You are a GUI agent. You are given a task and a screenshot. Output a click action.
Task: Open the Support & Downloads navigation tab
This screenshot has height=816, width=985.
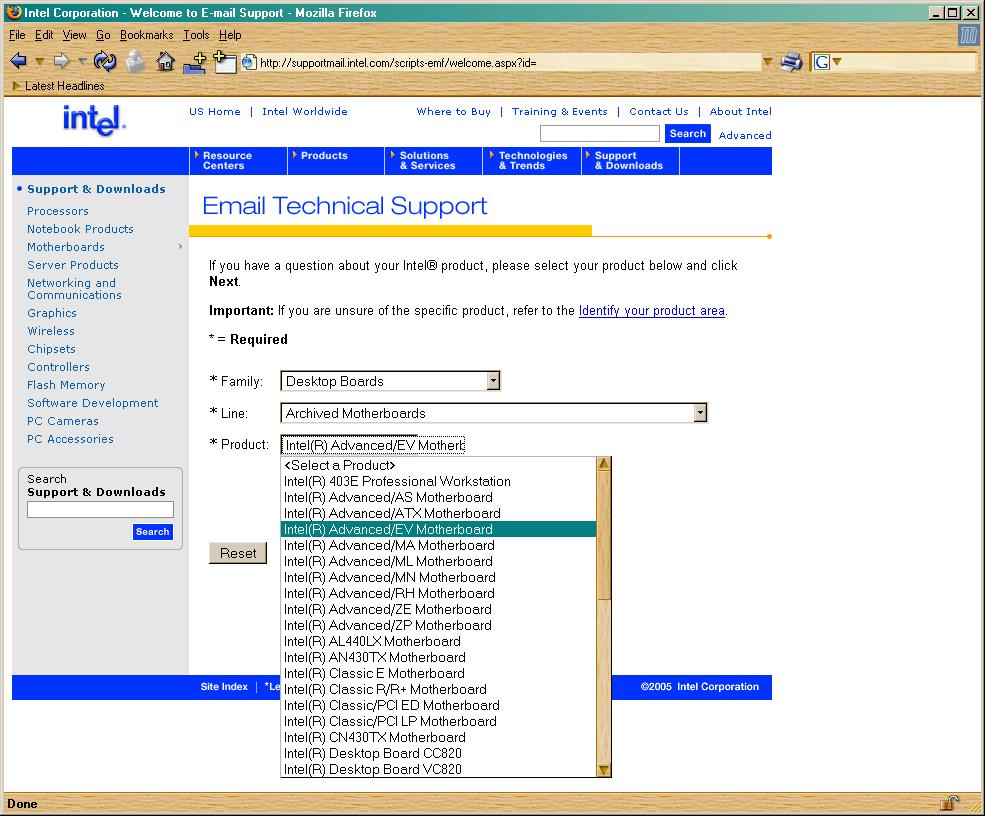[x=630, y=161]
